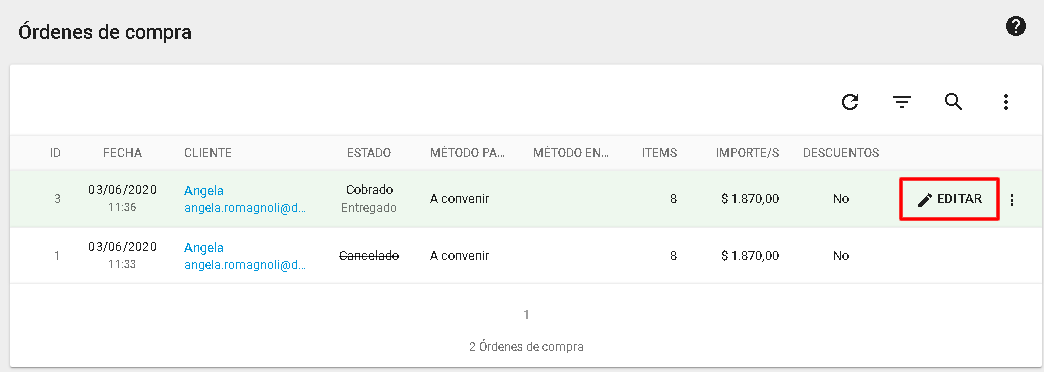This screenshot has width=1044, height=372.
Task: Open the search magnifier icon
Action: coord(953,102)
